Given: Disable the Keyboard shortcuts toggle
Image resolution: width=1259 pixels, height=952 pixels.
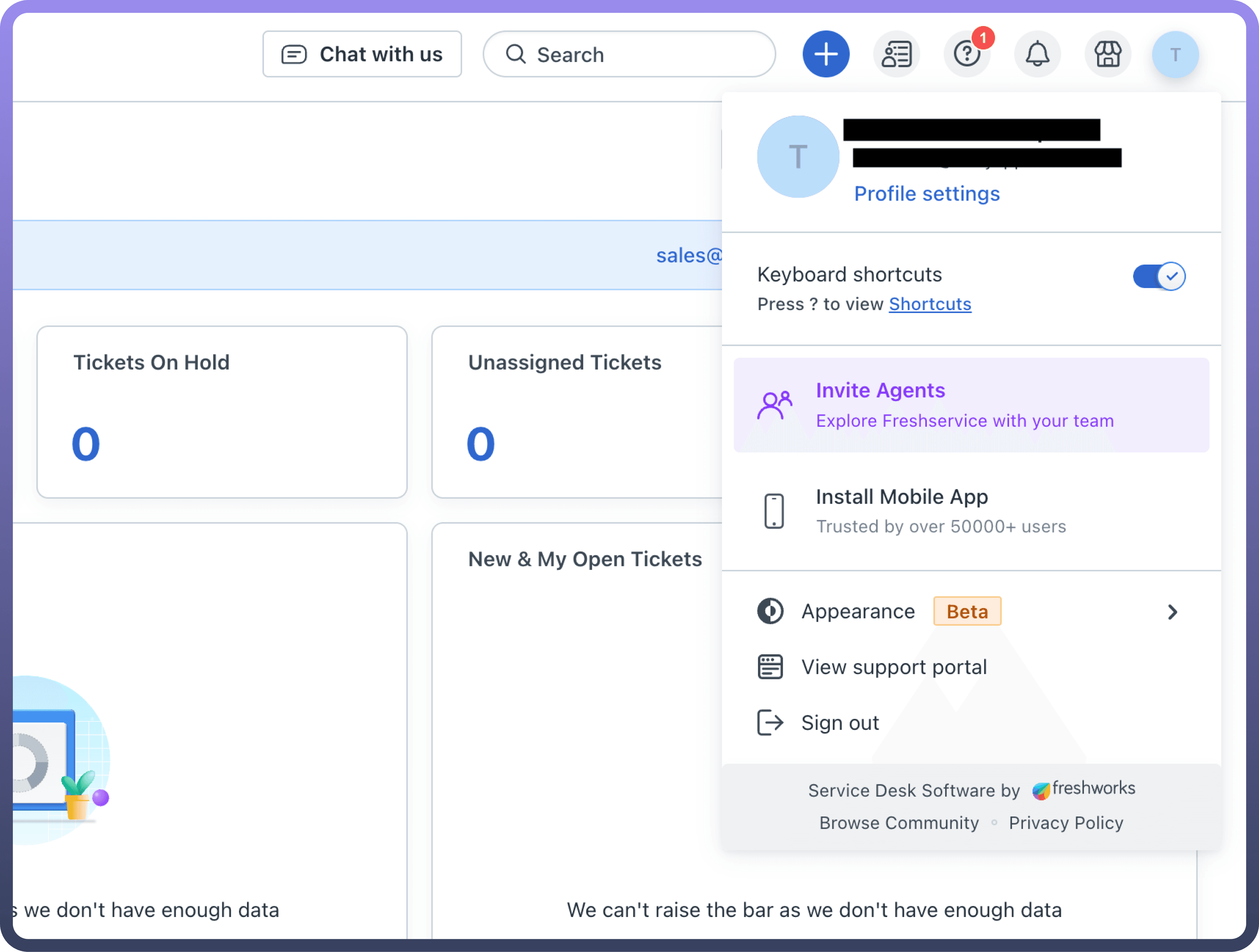Looking at the screenshot, I should (1159, 276).
